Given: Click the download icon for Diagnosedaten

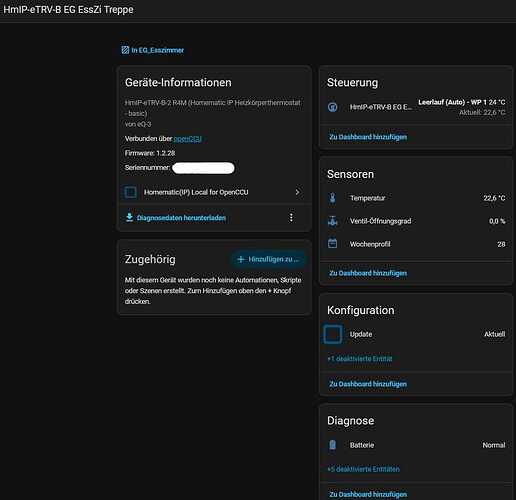Looking at the screenshot, I should 129,217.
